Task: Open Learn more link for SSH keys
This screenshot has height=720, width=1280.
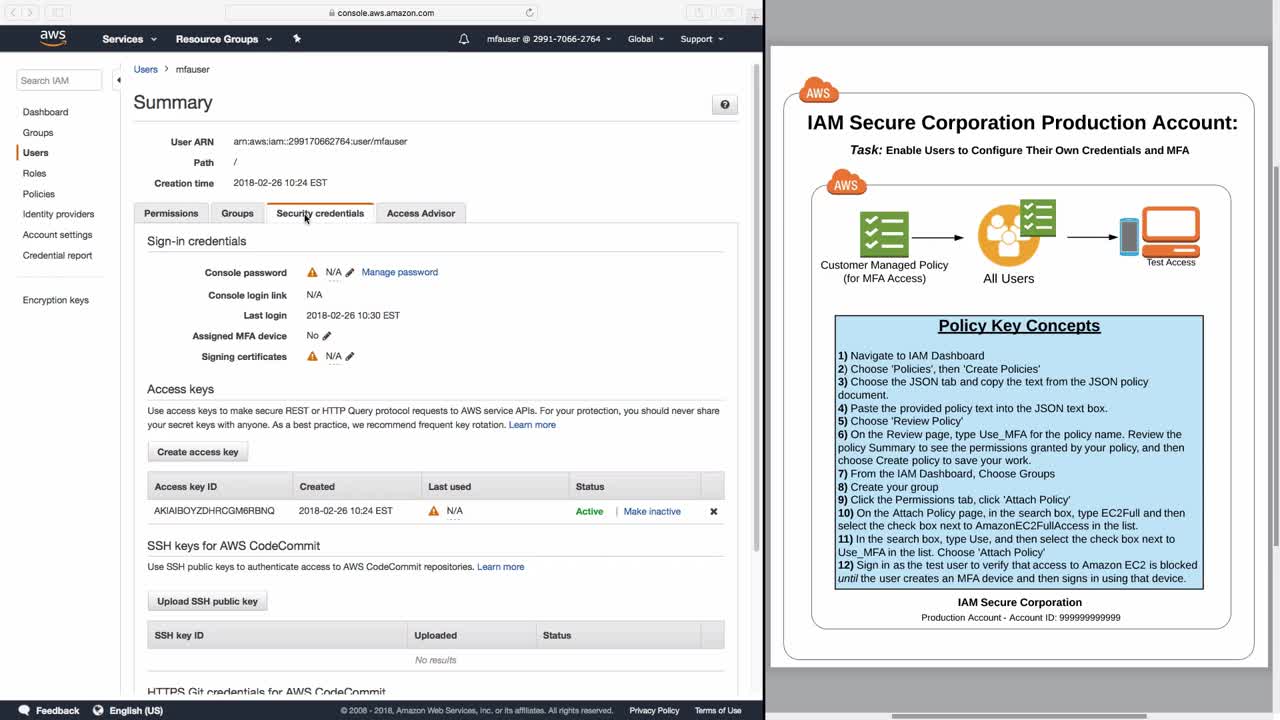Action: click(x=501, y=567)
